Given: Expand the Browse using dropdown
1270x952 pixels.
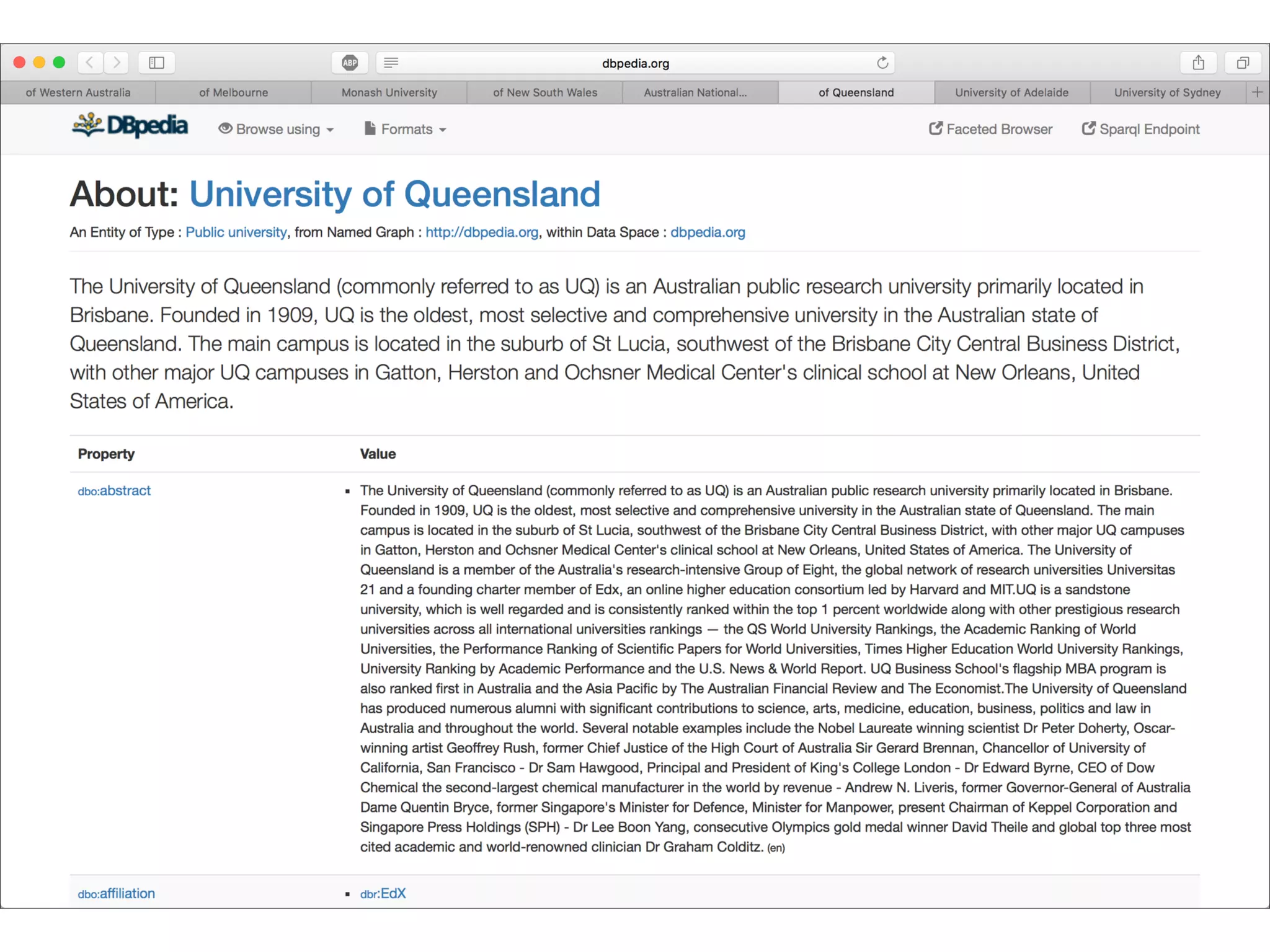Looking at the screenshot, I should [x=277, y=130].
